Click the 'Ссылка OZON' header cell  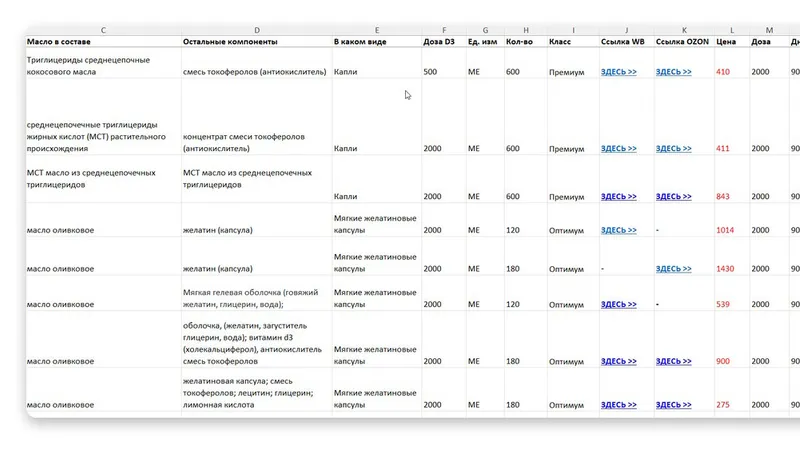[684, 42]
